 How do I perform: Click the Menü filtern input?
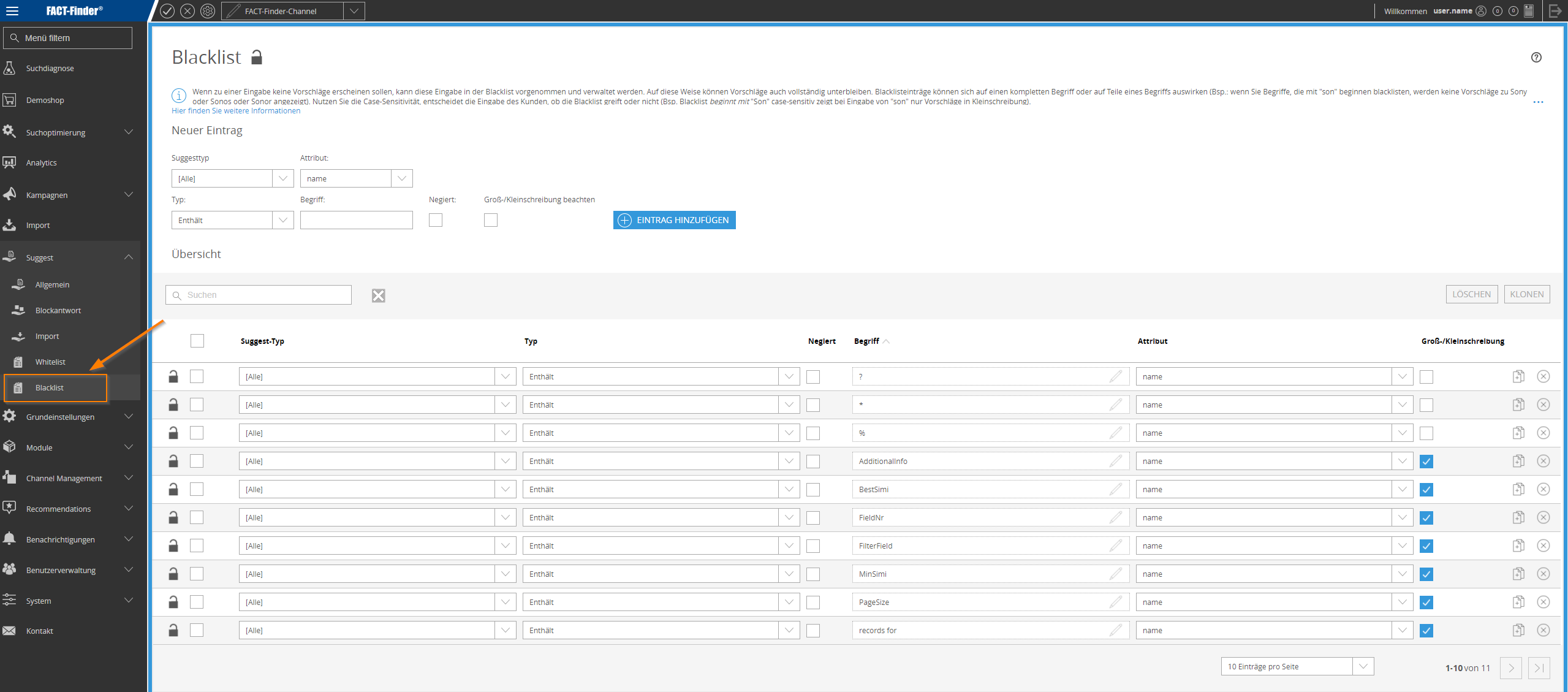(68, 38)
